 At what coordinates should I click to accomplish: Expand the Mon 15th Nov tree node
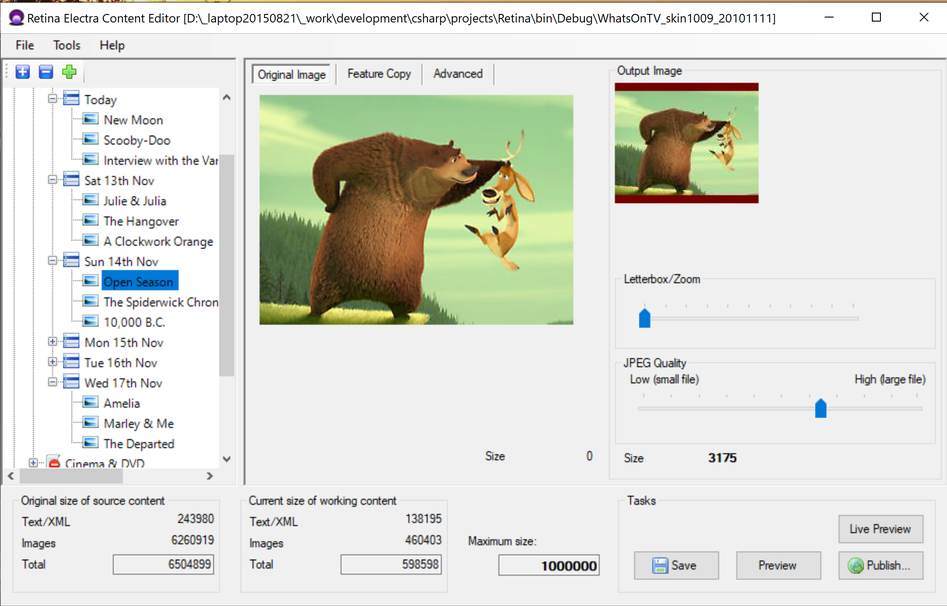(53, 343)
